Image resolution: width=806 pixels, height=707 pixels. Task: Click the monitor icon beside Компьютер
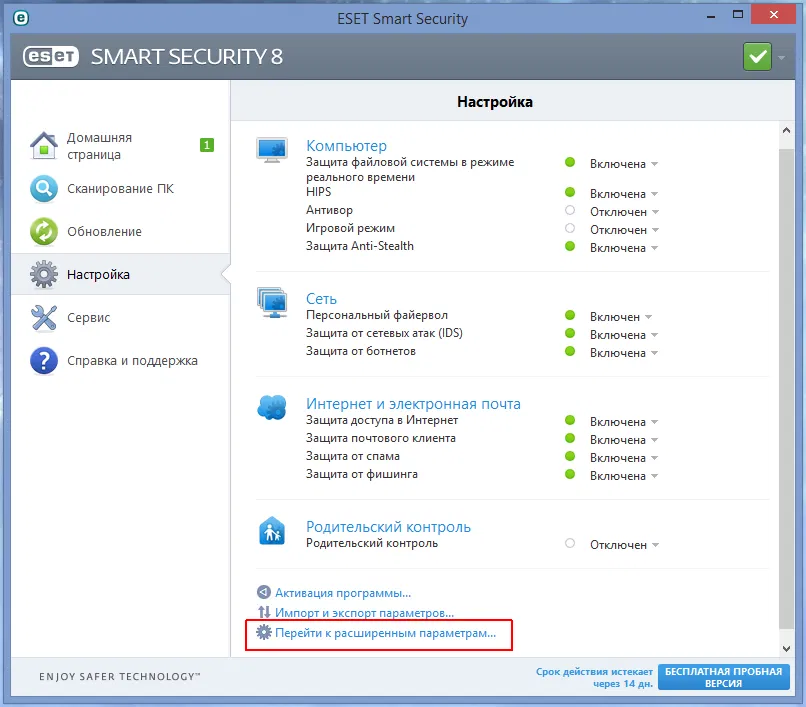click(x=272, y=150)
